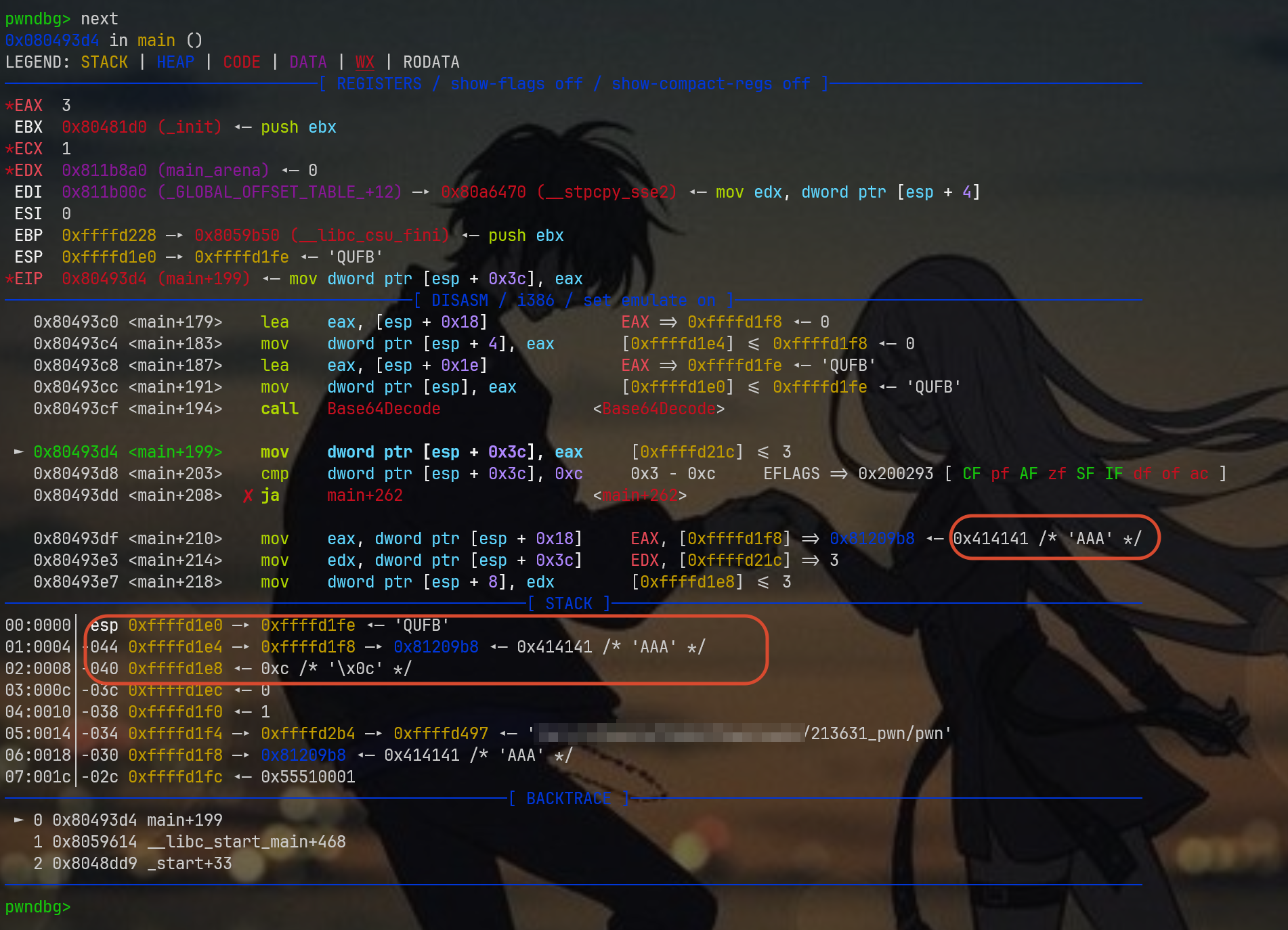Viewport: 1288px width, 930px height.
Task: Click the cmp instruction at main+203
Action: coord(421,474)
